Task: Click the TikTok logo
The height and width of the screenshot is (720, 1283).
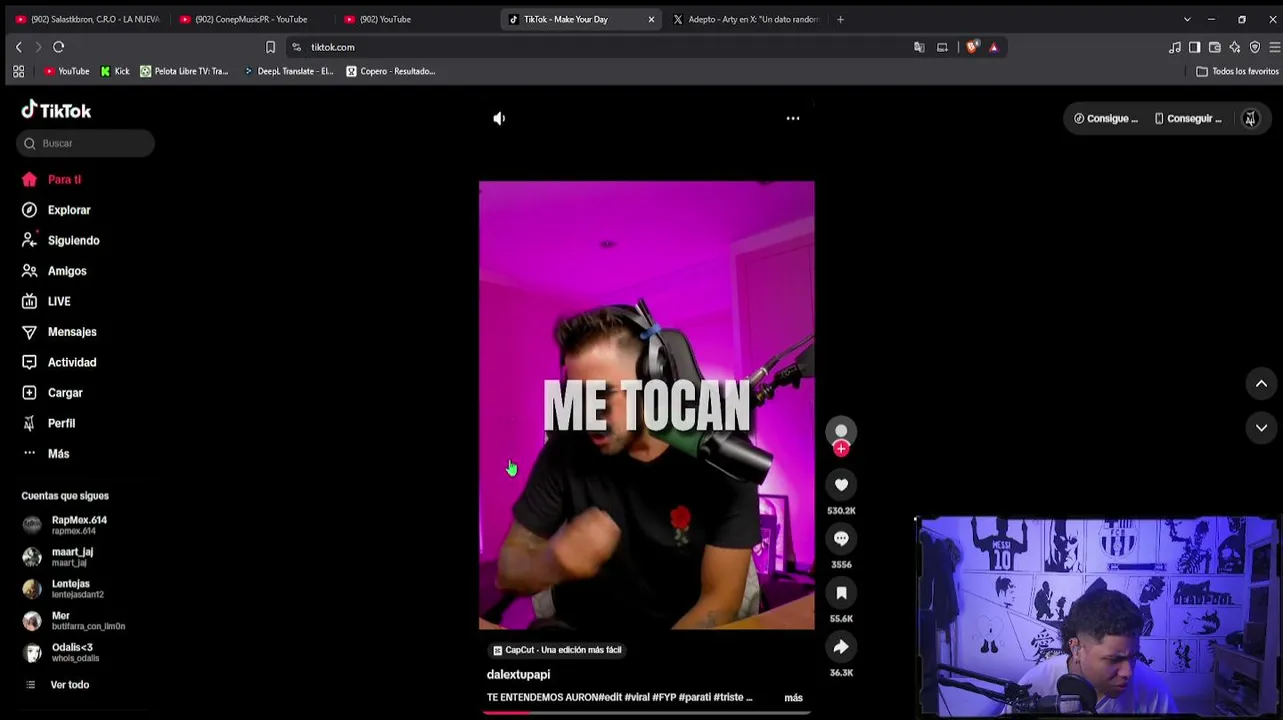Action: click(x=56, y=110)
